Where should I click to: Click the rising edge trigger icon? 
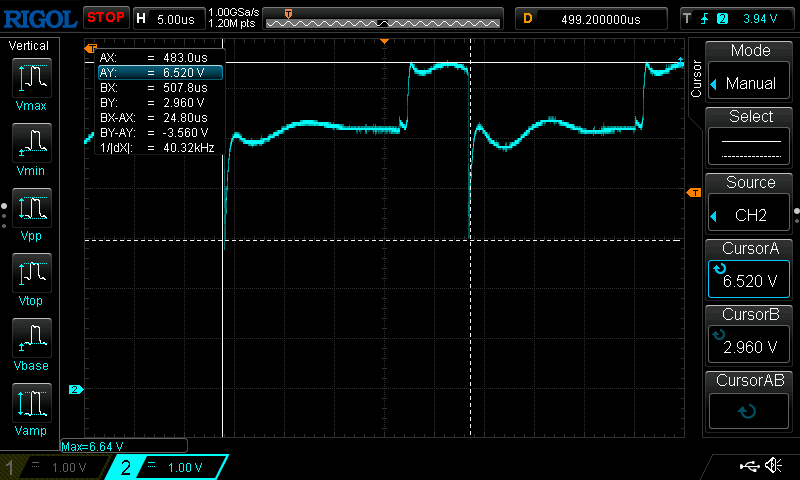(705, 19)
